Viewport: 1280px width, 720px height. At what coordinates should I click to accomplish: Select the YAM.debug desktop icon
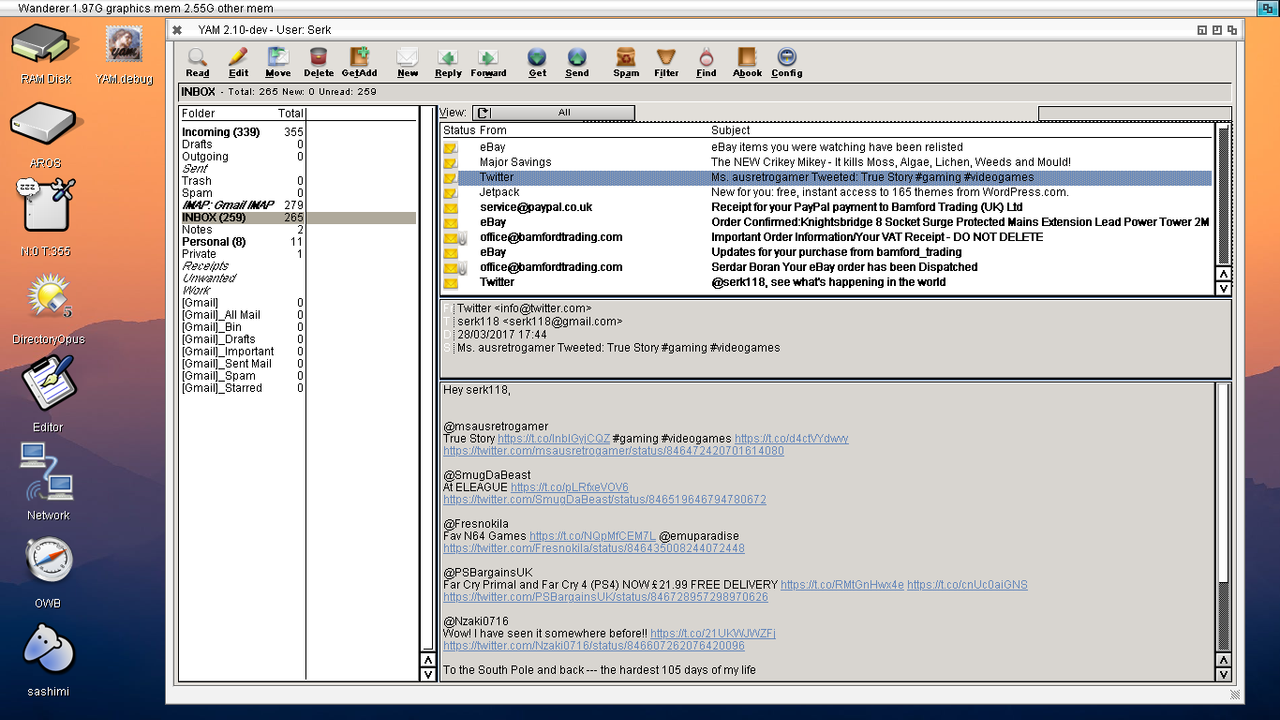[124, 53]
